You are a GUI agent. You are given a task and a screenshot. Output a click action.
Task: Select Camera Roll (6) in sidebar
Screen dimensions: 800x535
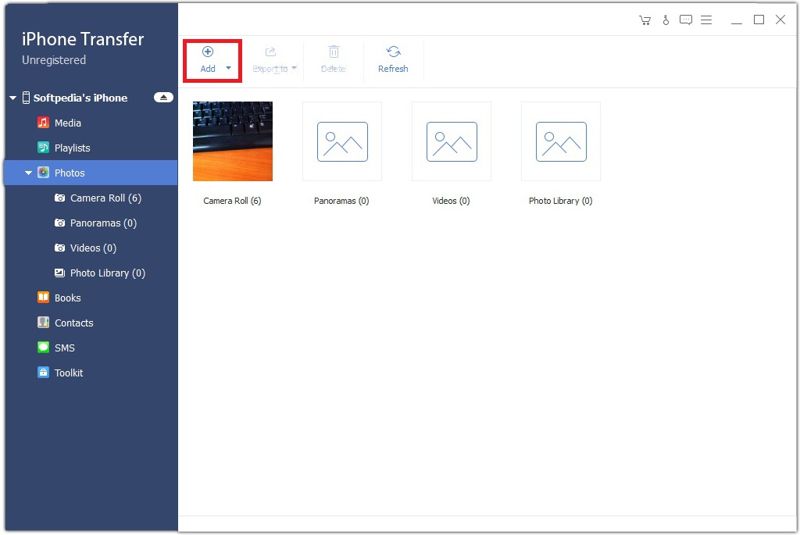tap(105, 198)
